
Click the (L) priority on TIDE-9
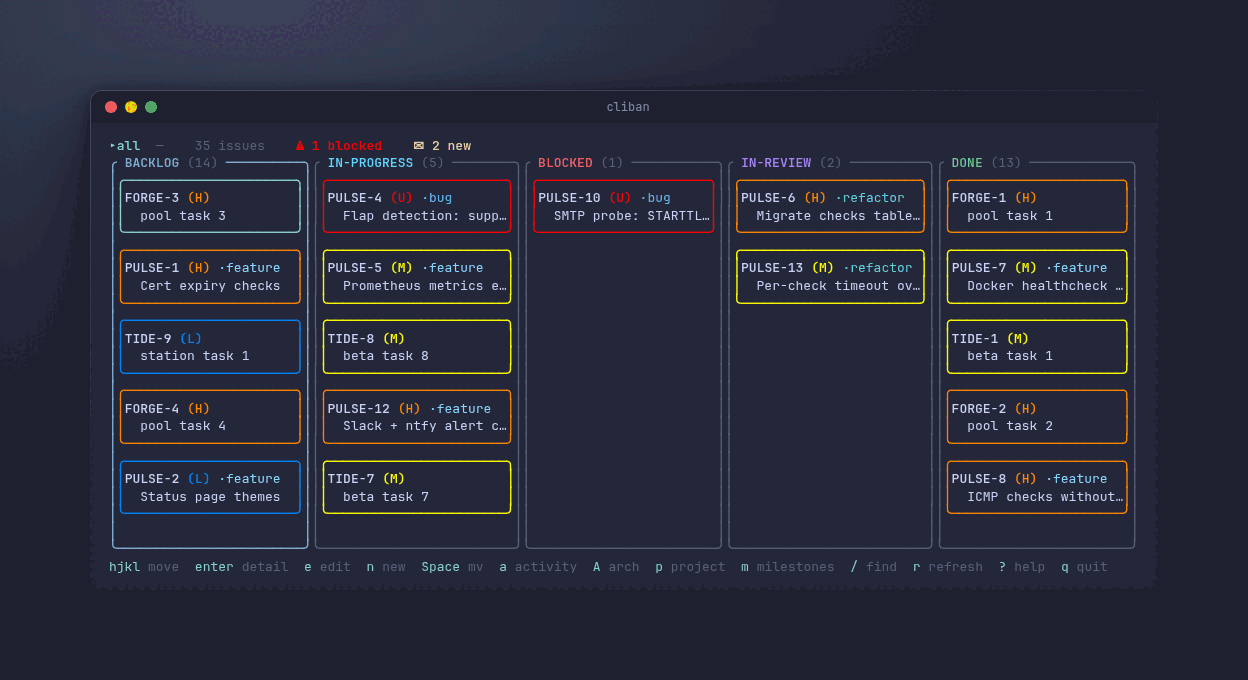tap(191, 339)
